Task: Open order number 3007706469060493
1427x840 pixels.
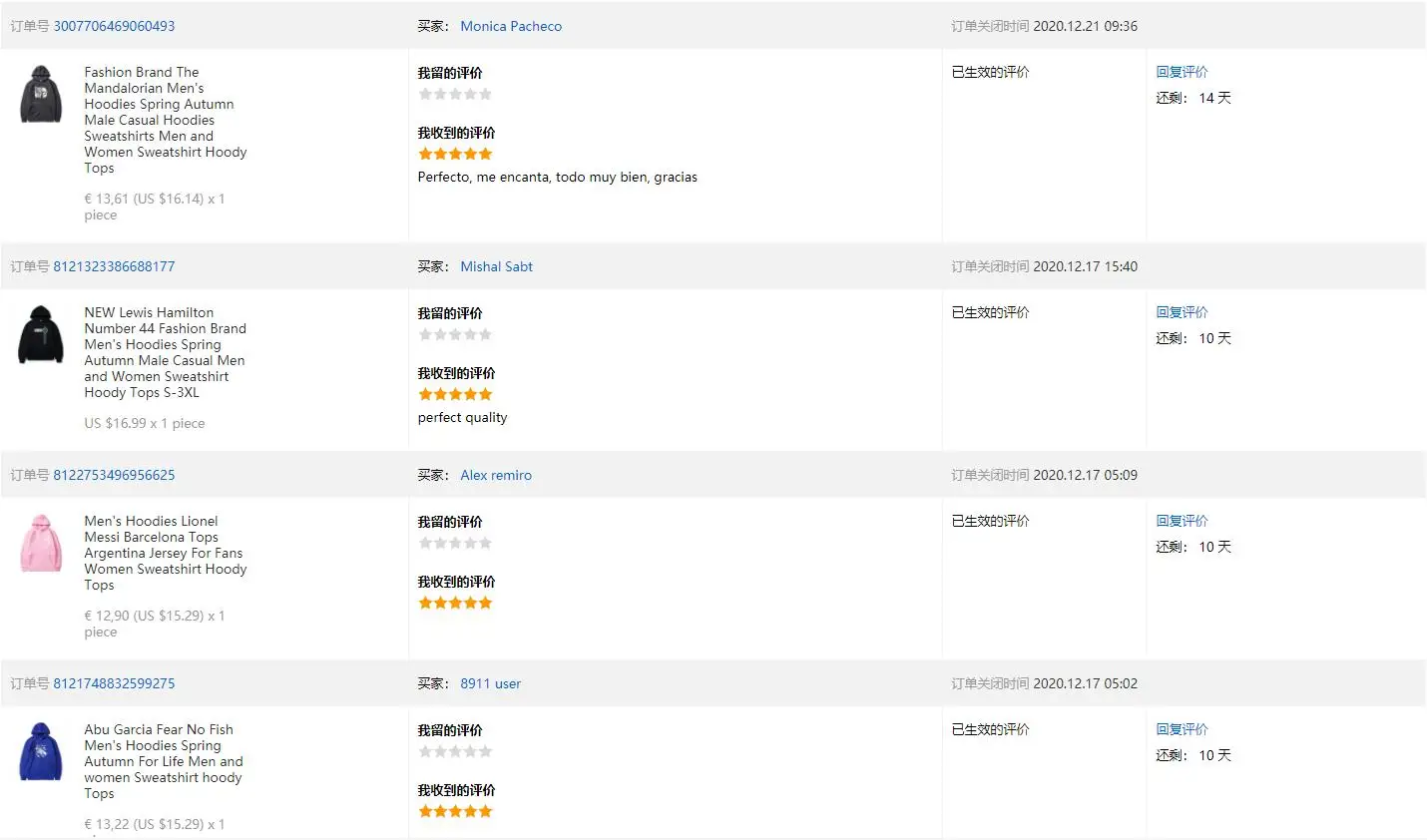Action: coord(114,26)
